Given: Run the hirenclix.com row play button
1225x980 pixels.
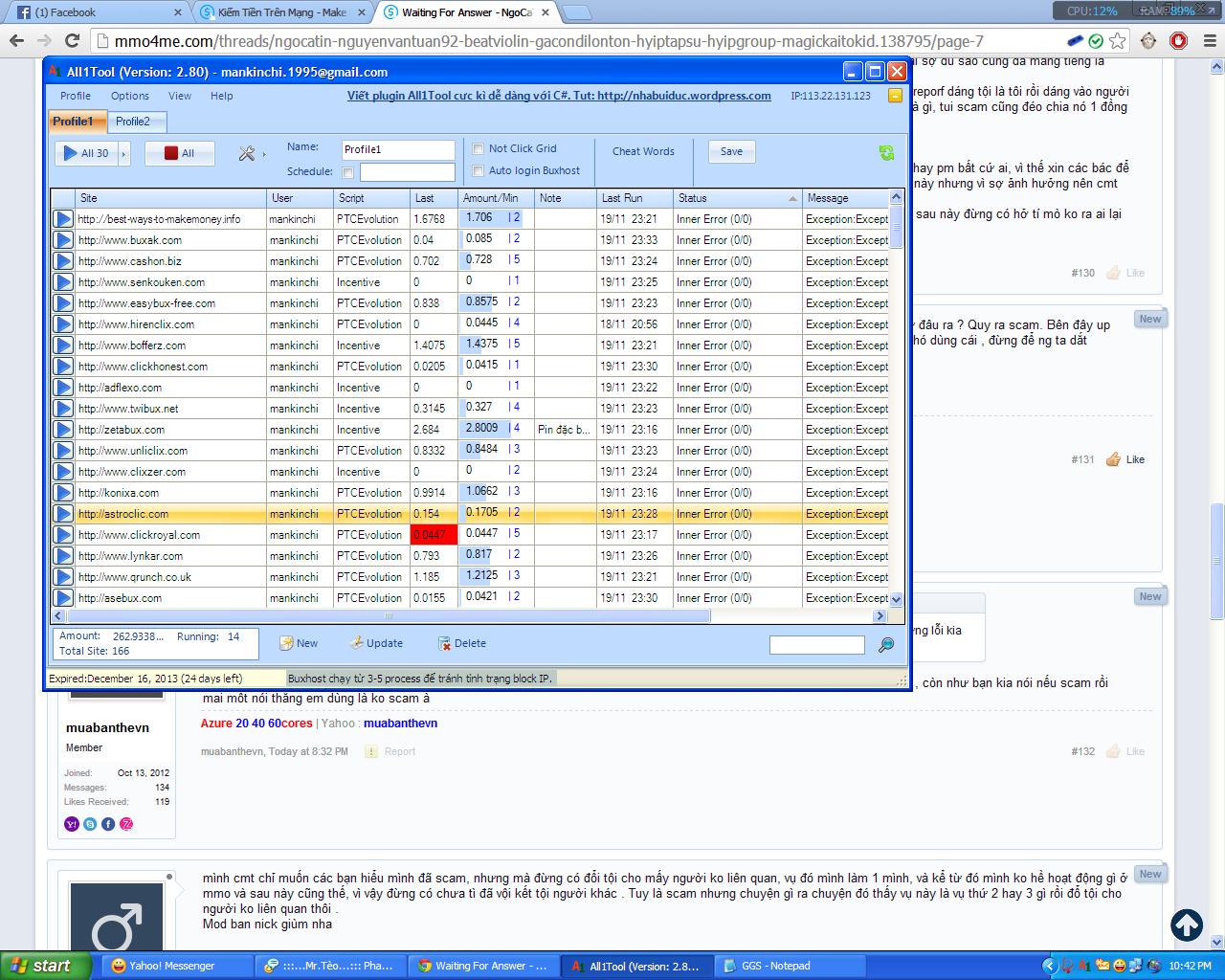Looking at the screenshot, I should [x=63, y=324].
